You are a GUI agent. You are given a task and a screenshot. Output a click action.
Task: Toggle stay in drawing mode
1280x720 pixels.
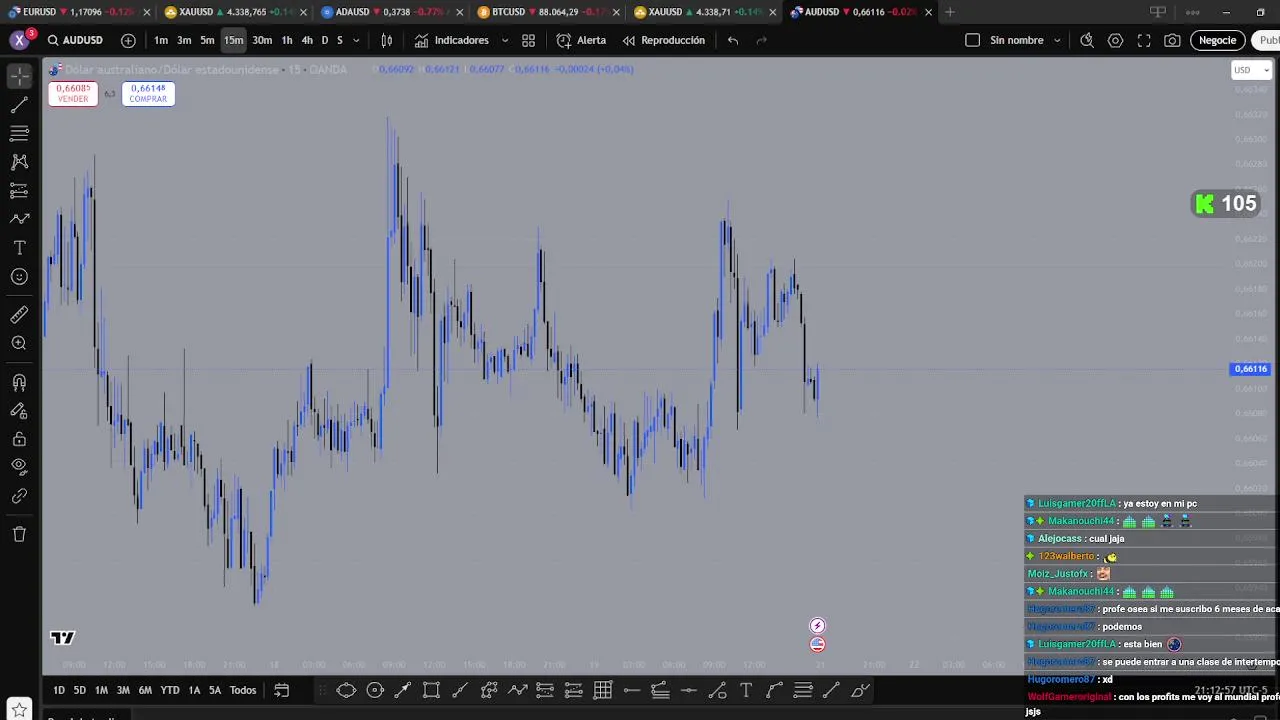point(19,410)
